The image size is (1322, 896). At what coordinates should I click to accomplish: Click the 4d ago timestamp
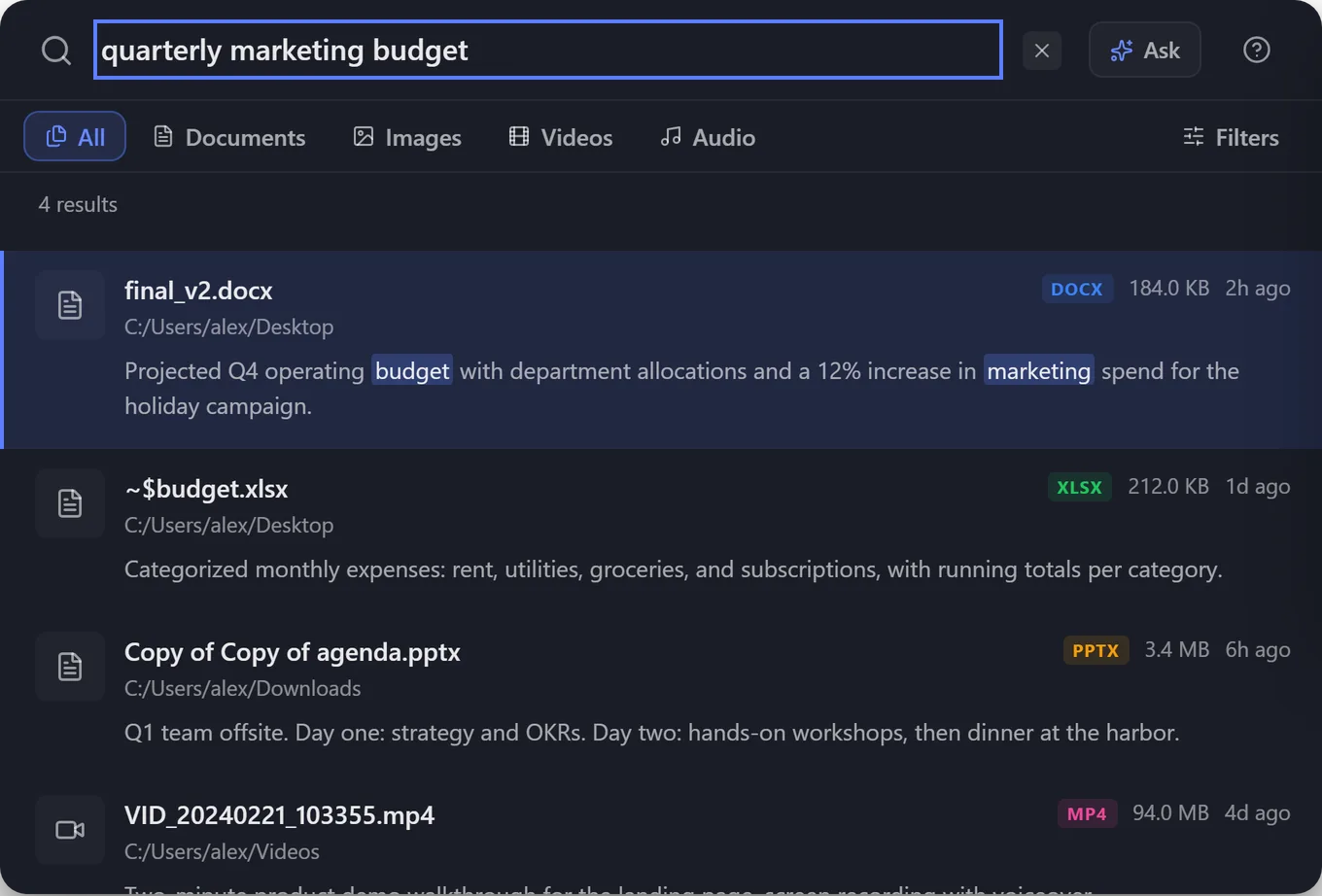coord(1258,813)
